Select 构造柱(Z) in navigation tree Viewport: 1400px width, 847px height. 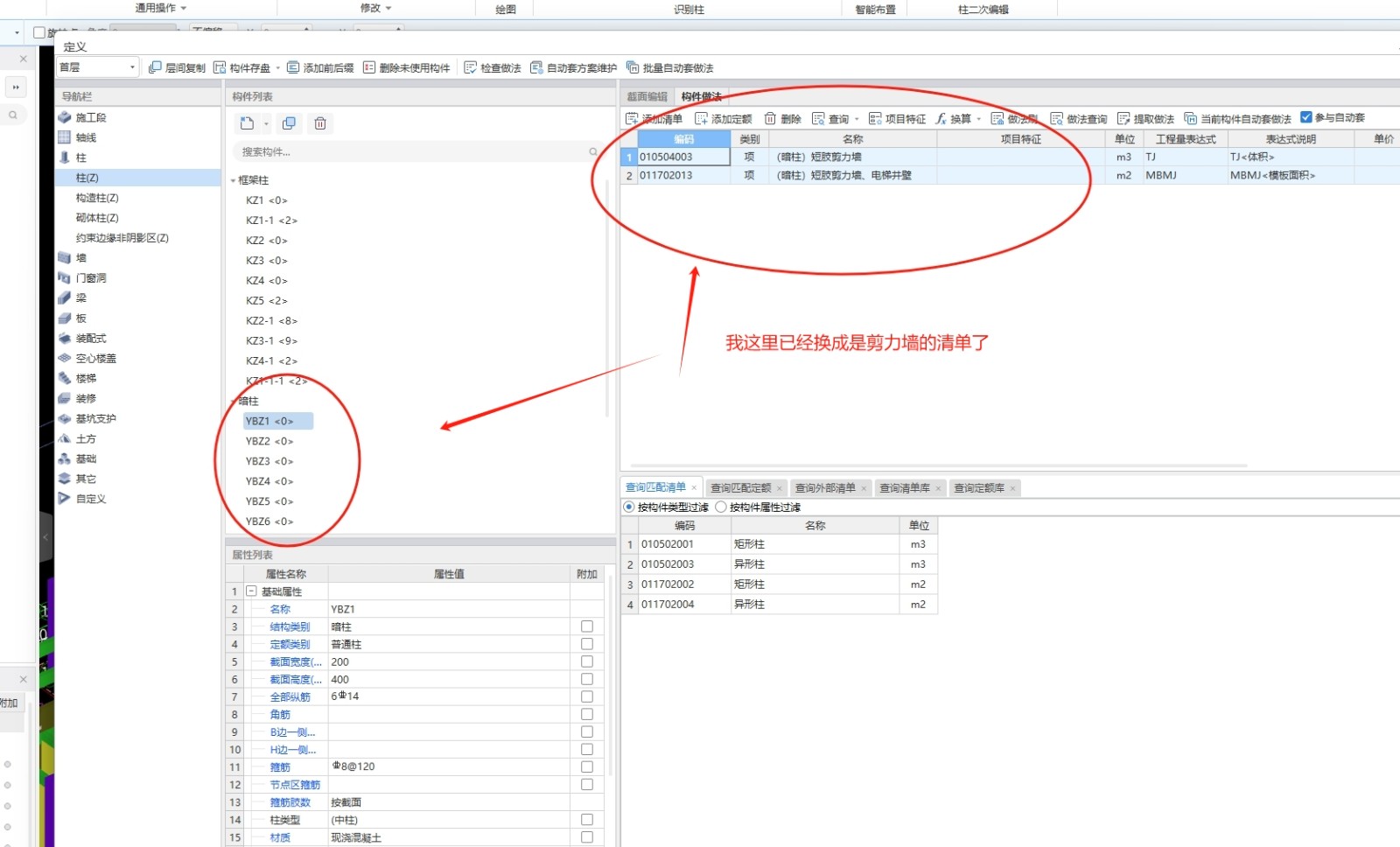[x=97, y=198]
